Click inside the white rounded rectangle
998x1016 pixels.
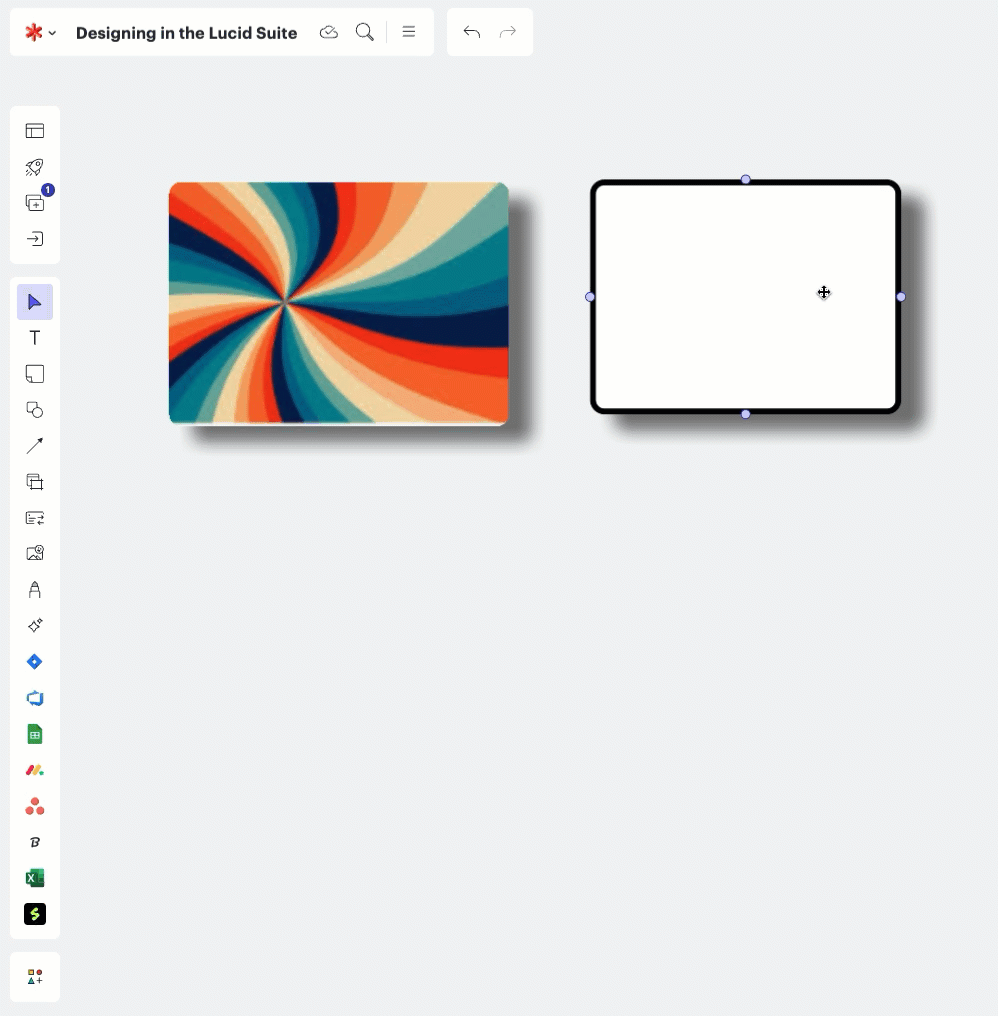[745, 297]
